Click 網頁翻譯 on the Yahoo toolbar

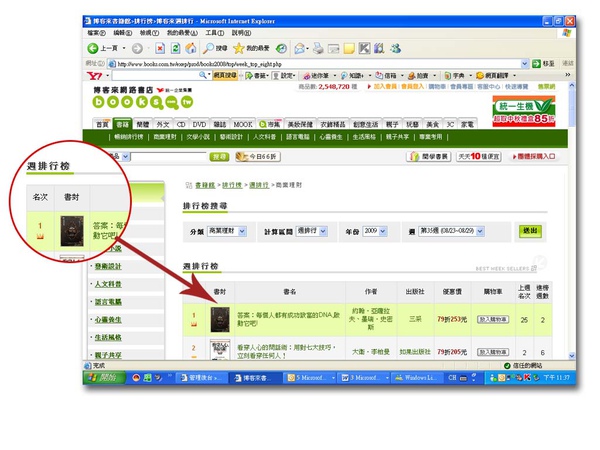pyautogui.click(x=493, y=76)
